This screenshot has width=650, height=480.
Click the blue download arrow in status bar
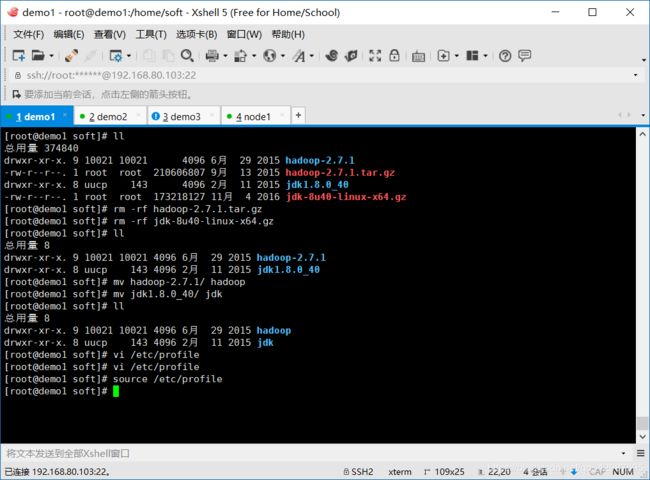pyautogui.click(x=574, y=472)
